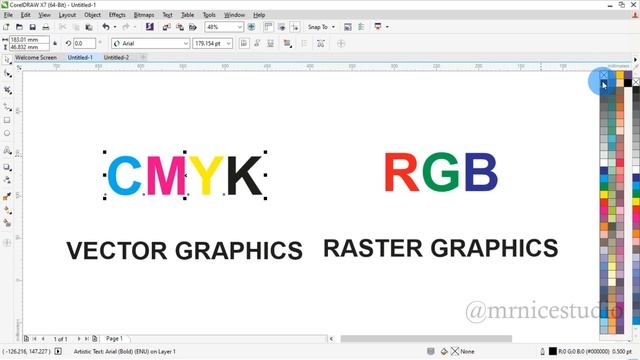Create a new document with the New icon

(6, 27)
